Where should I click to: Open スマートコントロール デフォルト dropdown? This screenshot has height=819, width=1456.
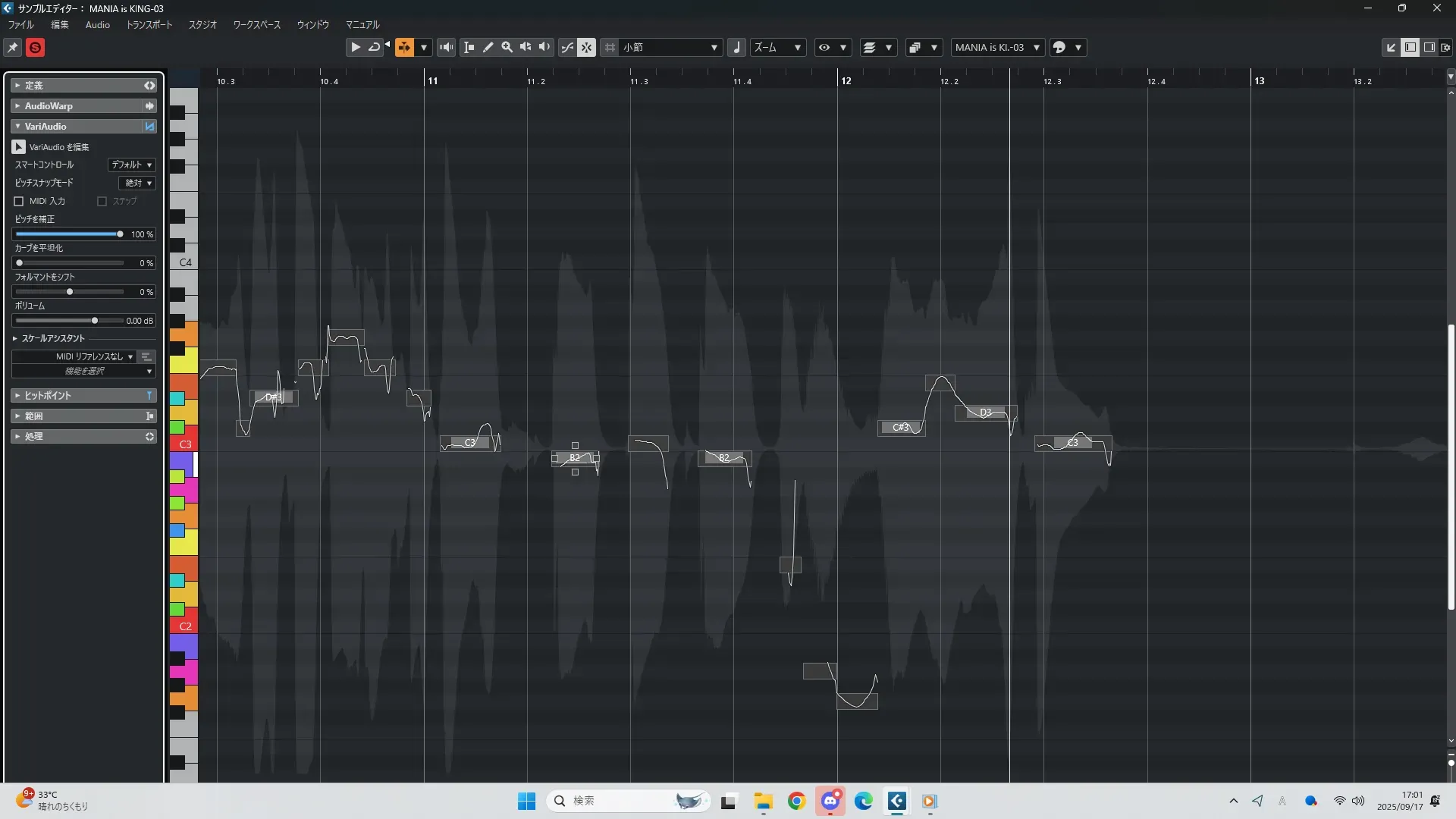click(131, 165)
